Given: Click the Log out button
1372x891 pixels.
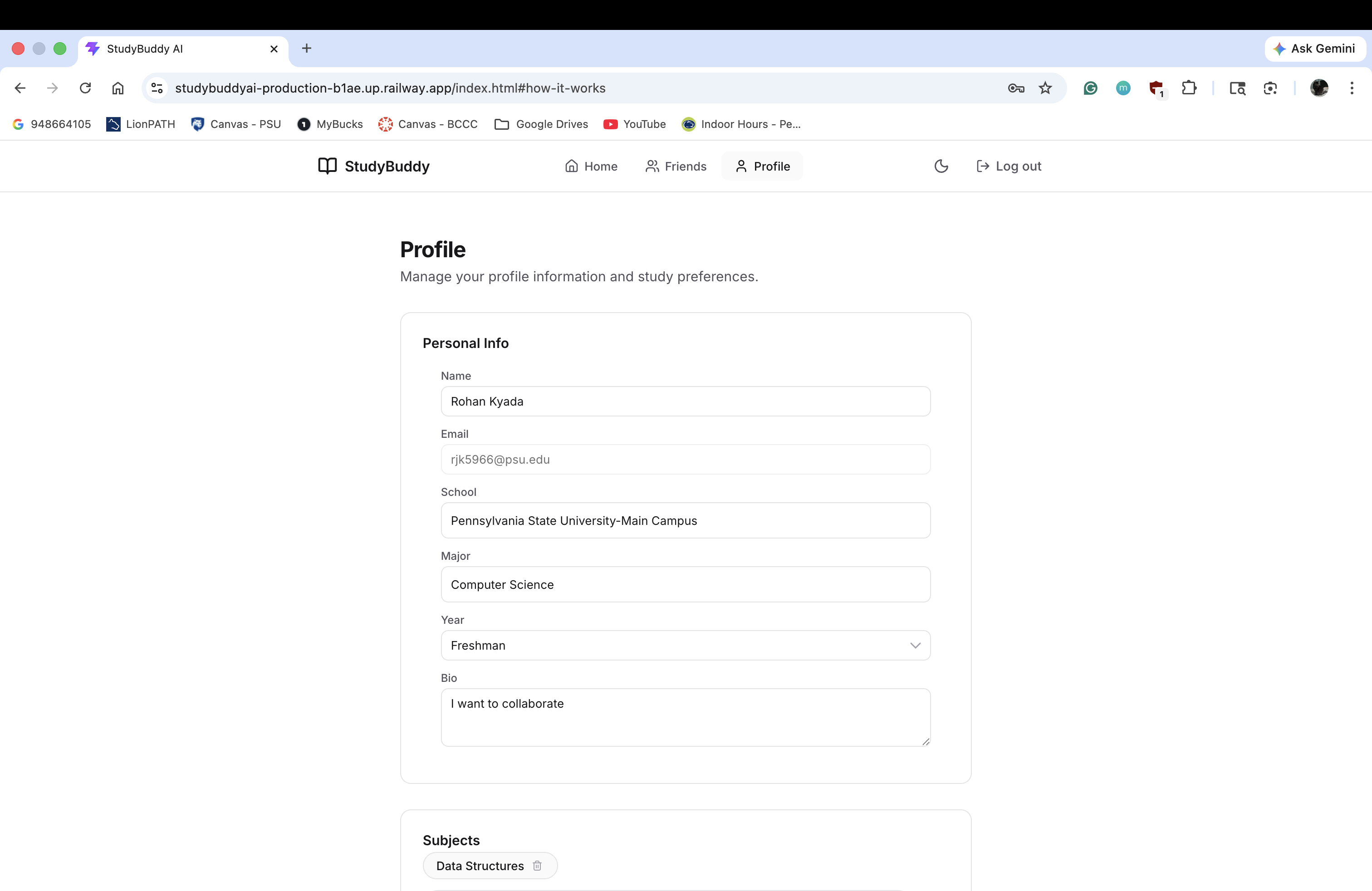Looking at the screenshot, I should (1009, 166).
